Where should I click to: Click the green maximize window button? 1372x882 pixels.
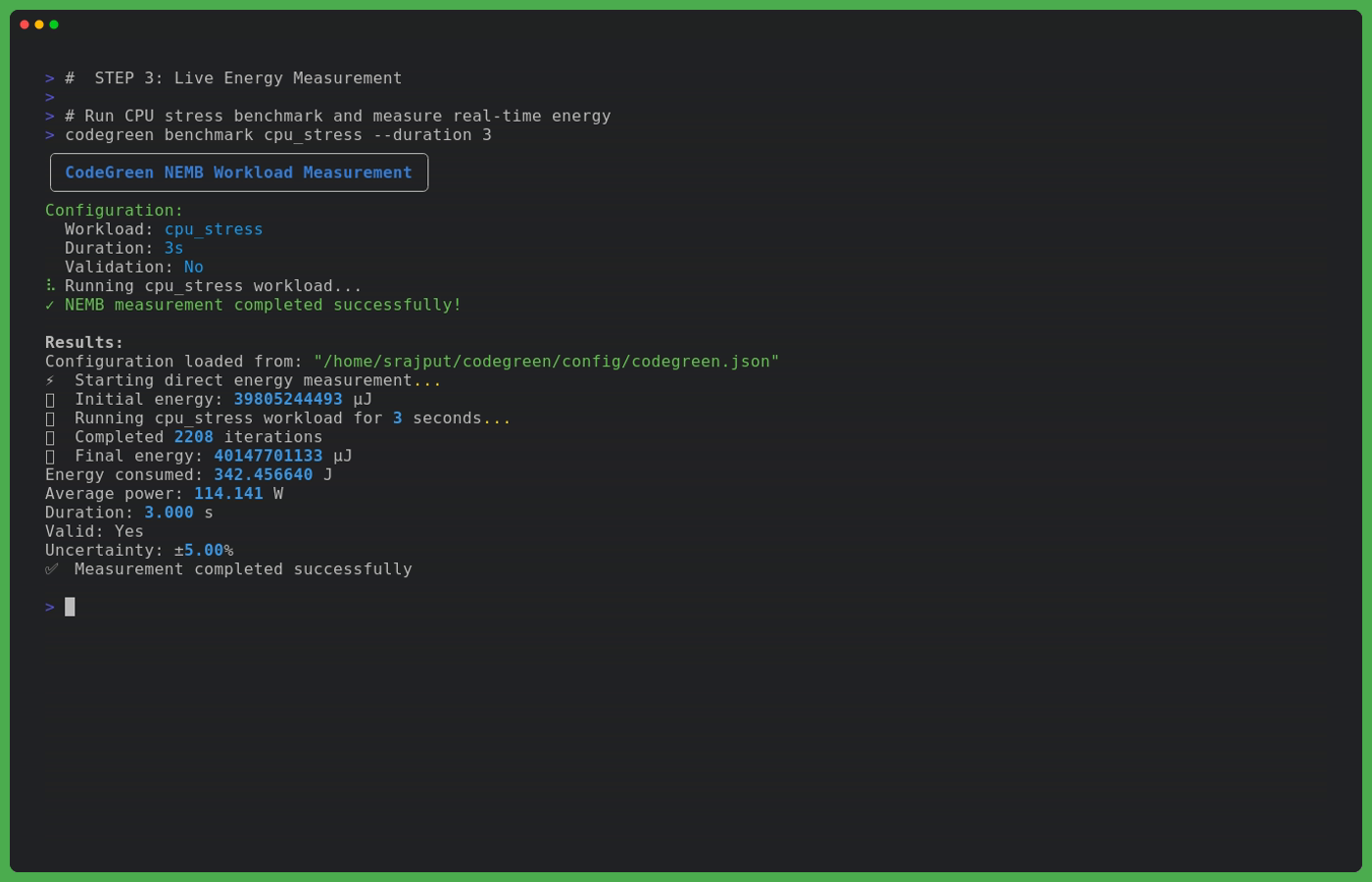(54, 24)
